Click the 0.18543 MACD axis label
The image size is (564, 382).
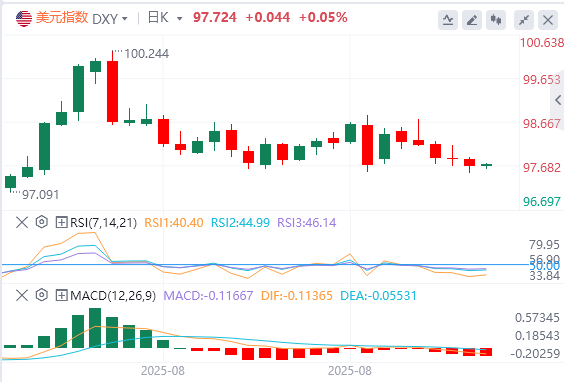[537, 336]
